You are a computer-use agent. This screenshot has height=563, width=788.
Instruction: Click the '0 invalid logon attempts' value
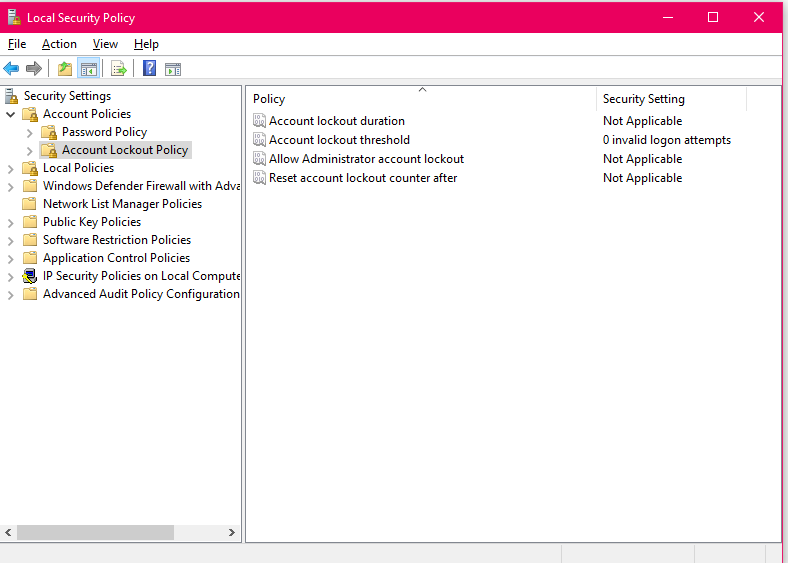click(x=667, y=140)
